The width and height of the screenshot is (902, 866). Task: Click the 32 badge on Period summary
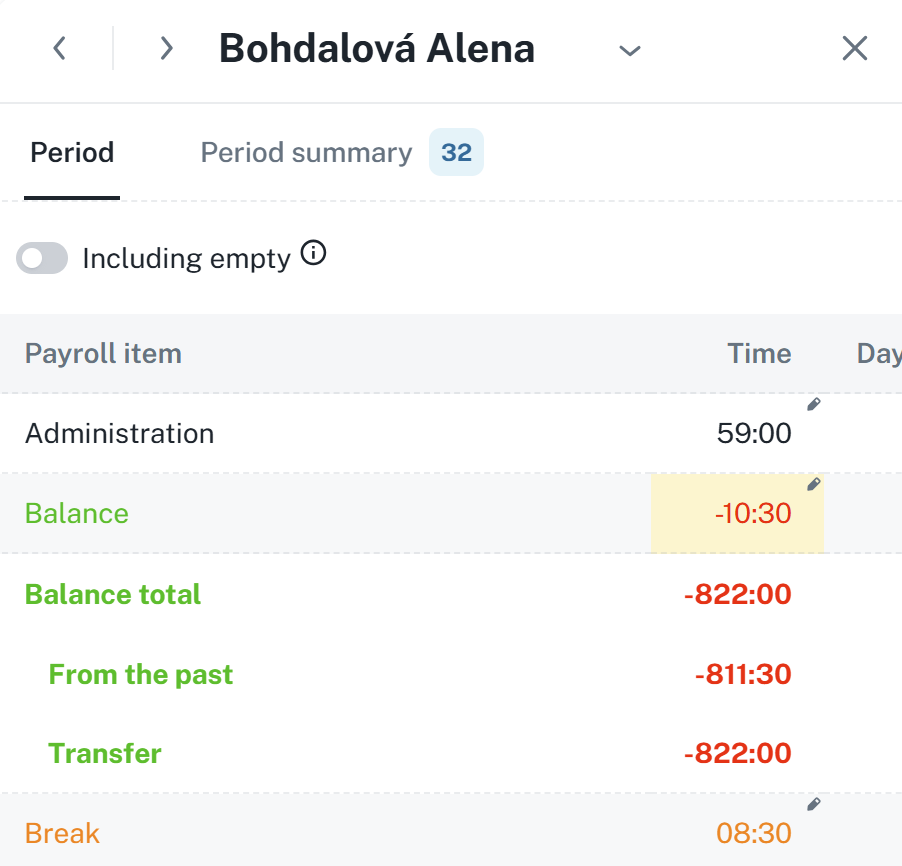tap(456, 153)
